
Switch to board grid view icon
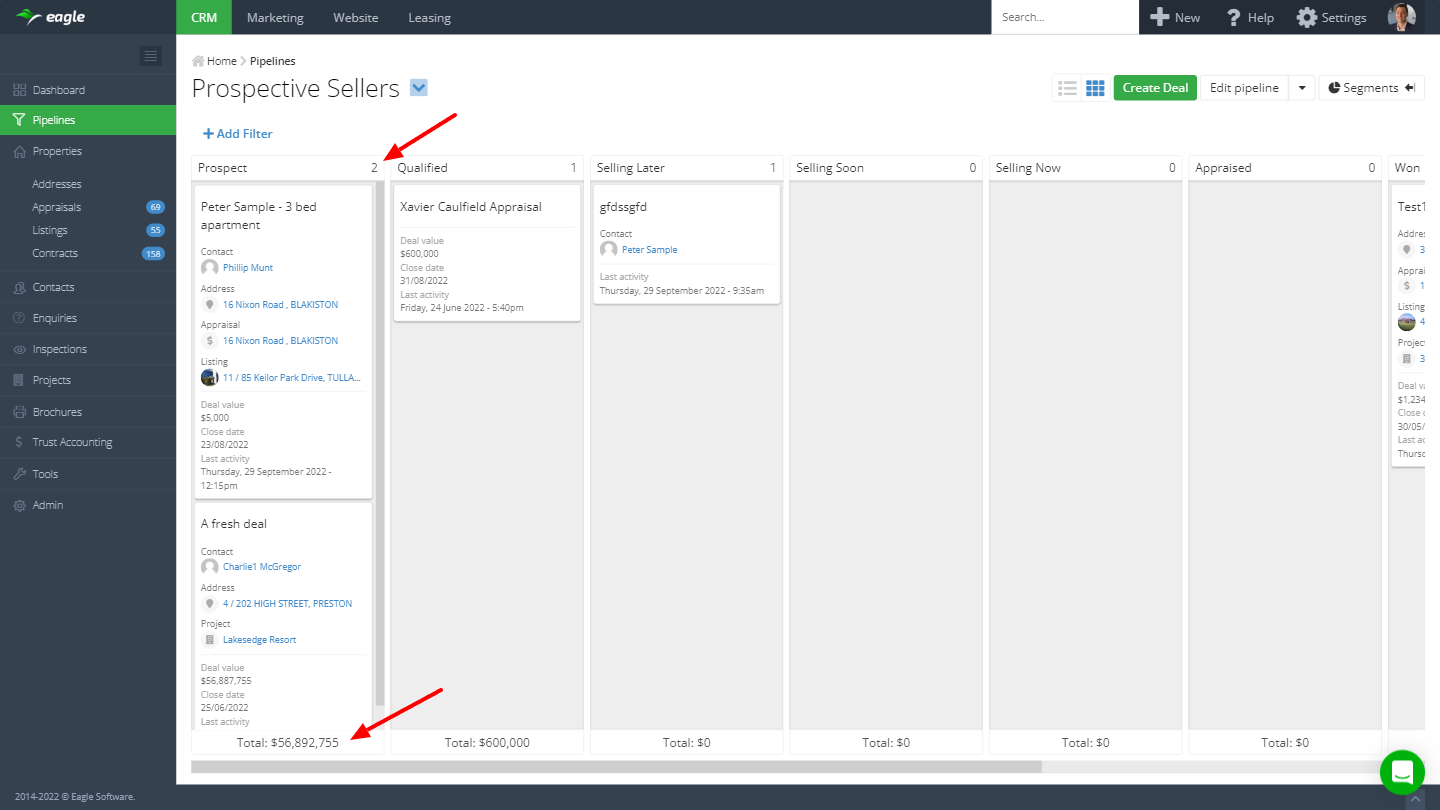[1095, 88]
